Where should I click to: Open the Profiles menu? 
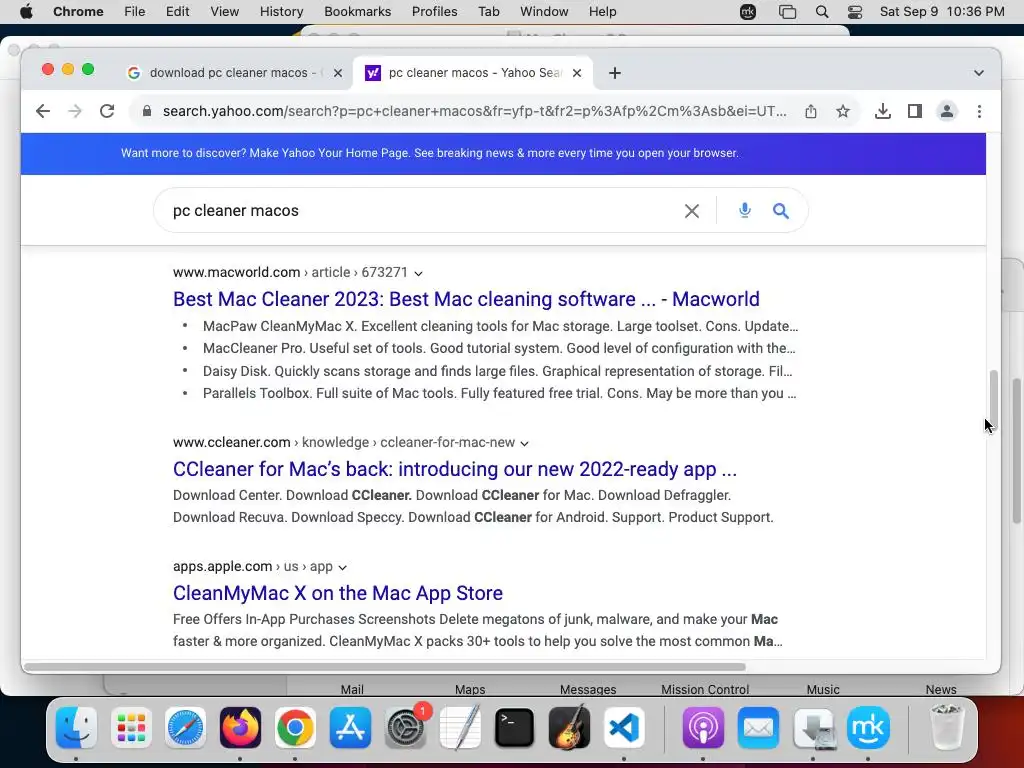pyautogui.click(x=434, y=12)
